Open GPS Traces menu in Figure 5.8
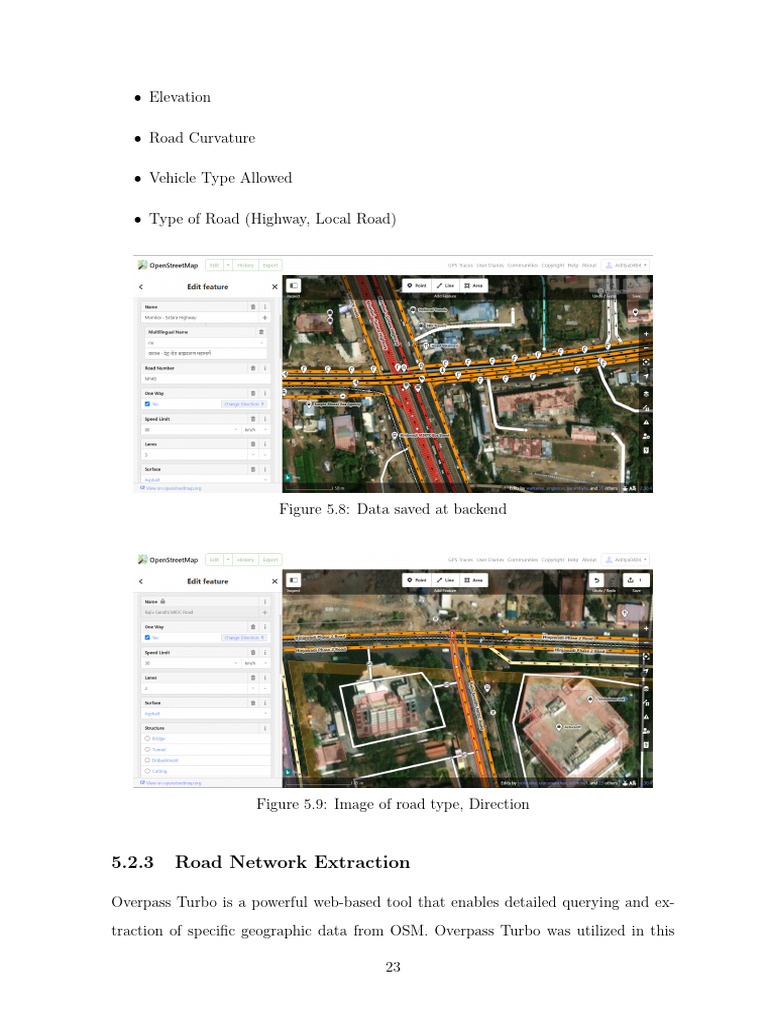The image size is (768, 1024). [x=460, y=266]
